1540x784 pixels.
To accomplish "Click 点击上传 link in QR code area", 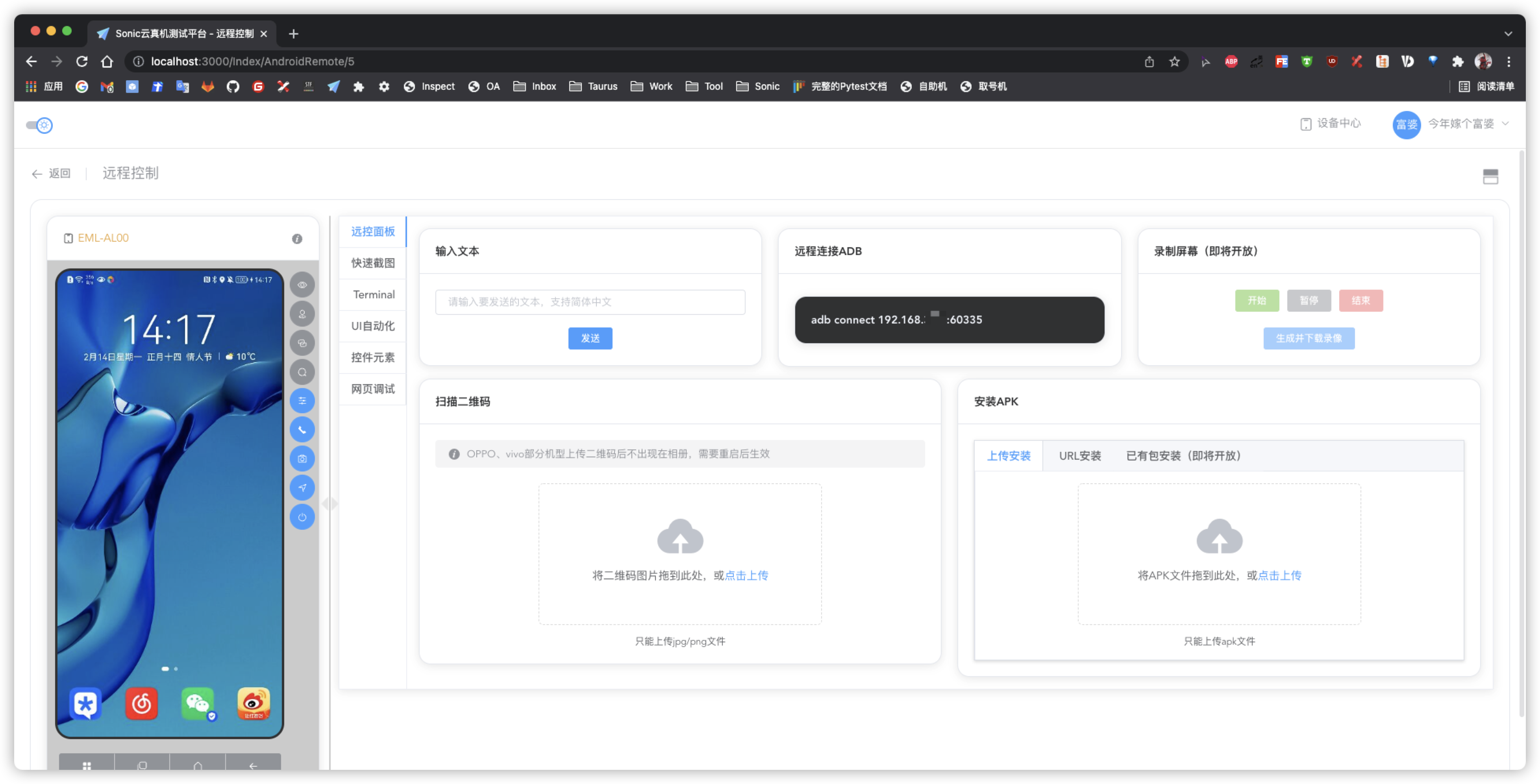I will 746,575.
